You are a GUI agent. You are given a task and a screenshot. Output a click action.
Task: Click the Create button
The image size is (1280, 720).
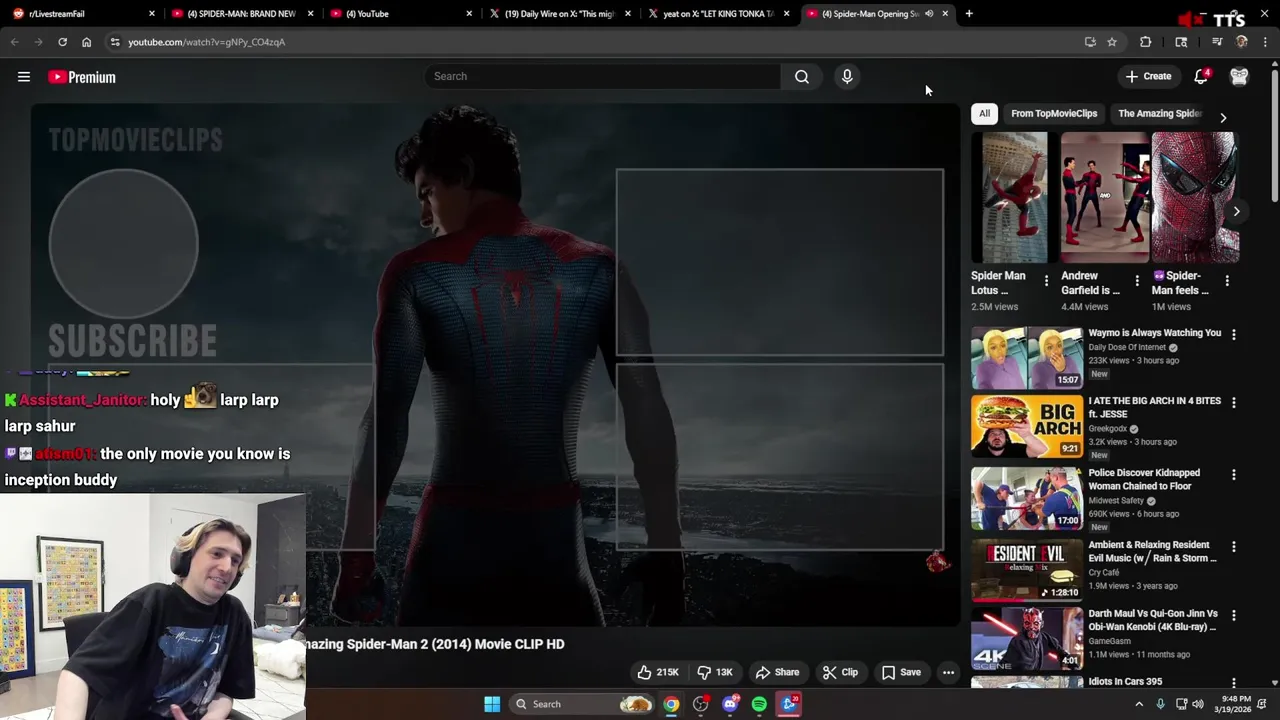[x=1147, y=76]
